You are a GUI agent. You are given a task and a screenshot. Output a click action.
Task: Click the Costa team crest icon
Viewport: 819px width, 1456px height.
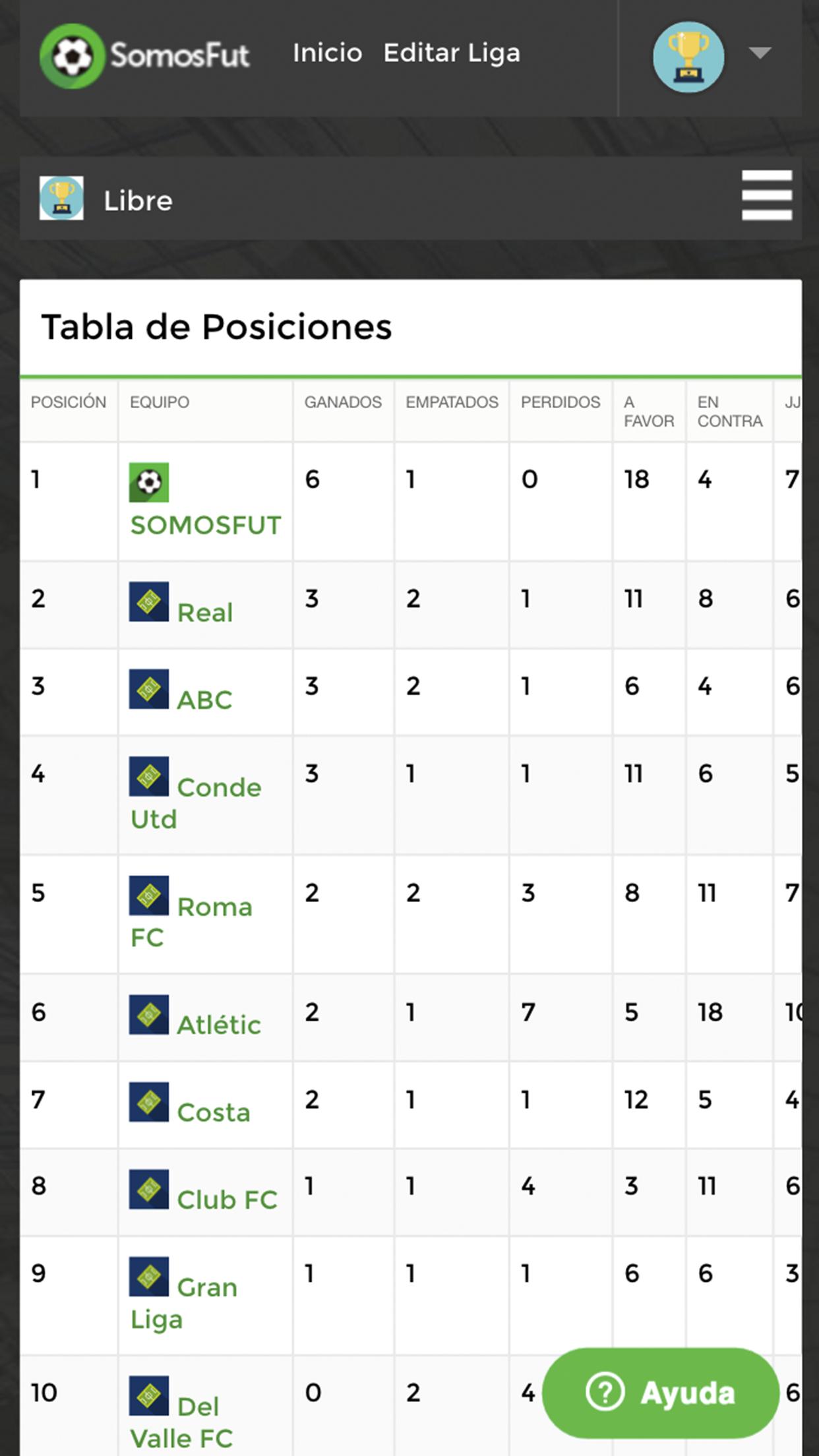click(148, 1102)
